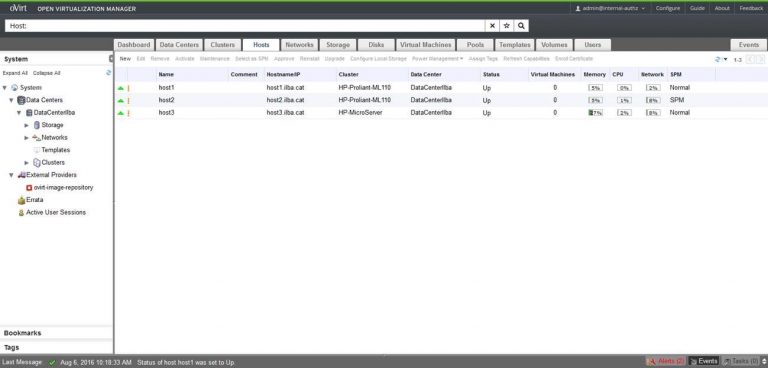This screenshot has height=368, width=768.
Task: Go to previous page arrow
Action: (750, 59)
